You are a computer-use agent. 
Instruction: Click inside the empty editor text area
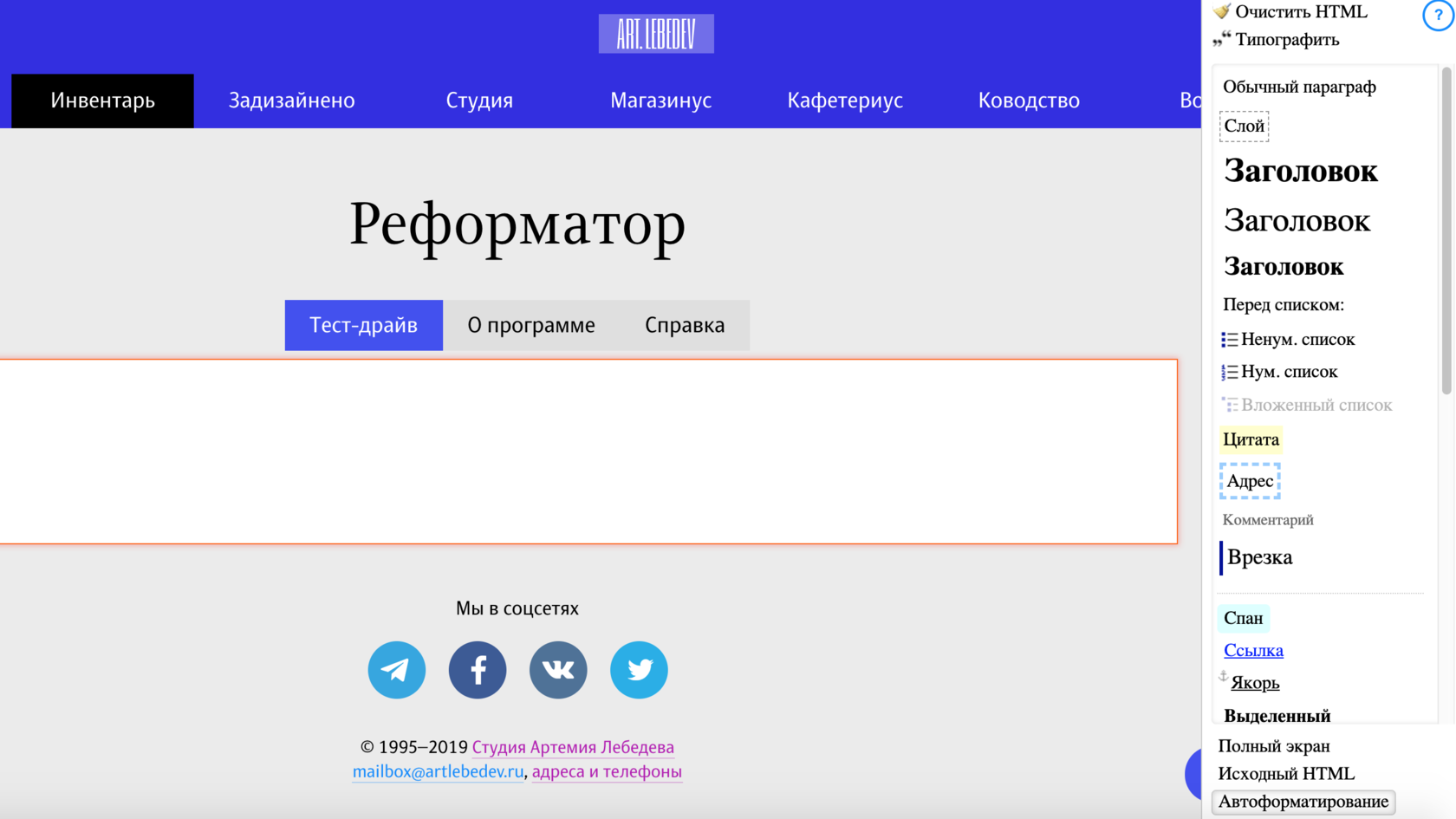tap(588, 452)
